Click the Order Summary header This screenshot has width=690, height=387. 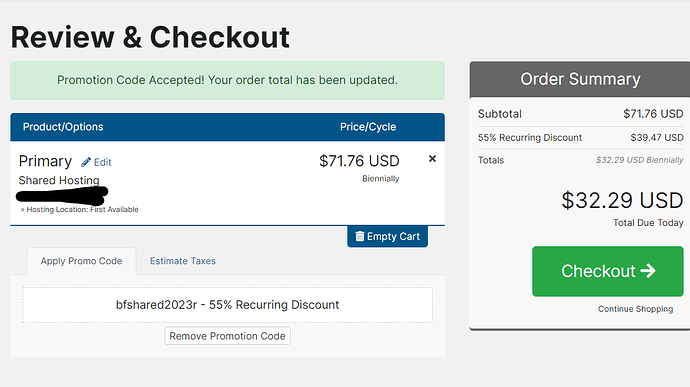[x=580, y=79]
